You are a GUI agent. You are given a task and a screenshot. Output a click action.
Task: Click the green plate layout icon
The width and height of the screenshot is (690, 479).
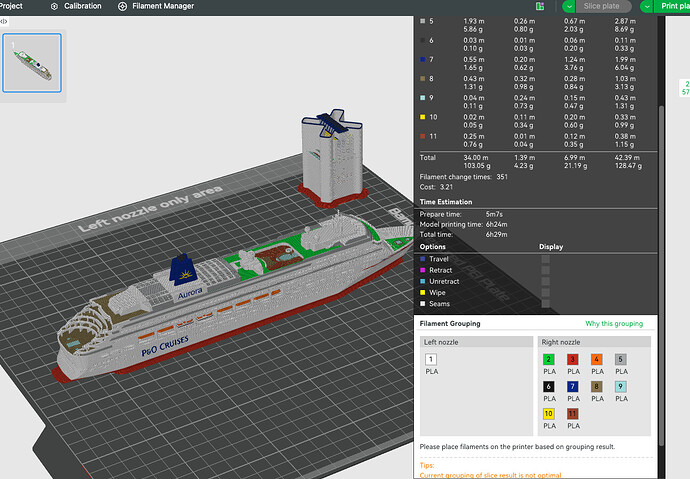point(540,6)
